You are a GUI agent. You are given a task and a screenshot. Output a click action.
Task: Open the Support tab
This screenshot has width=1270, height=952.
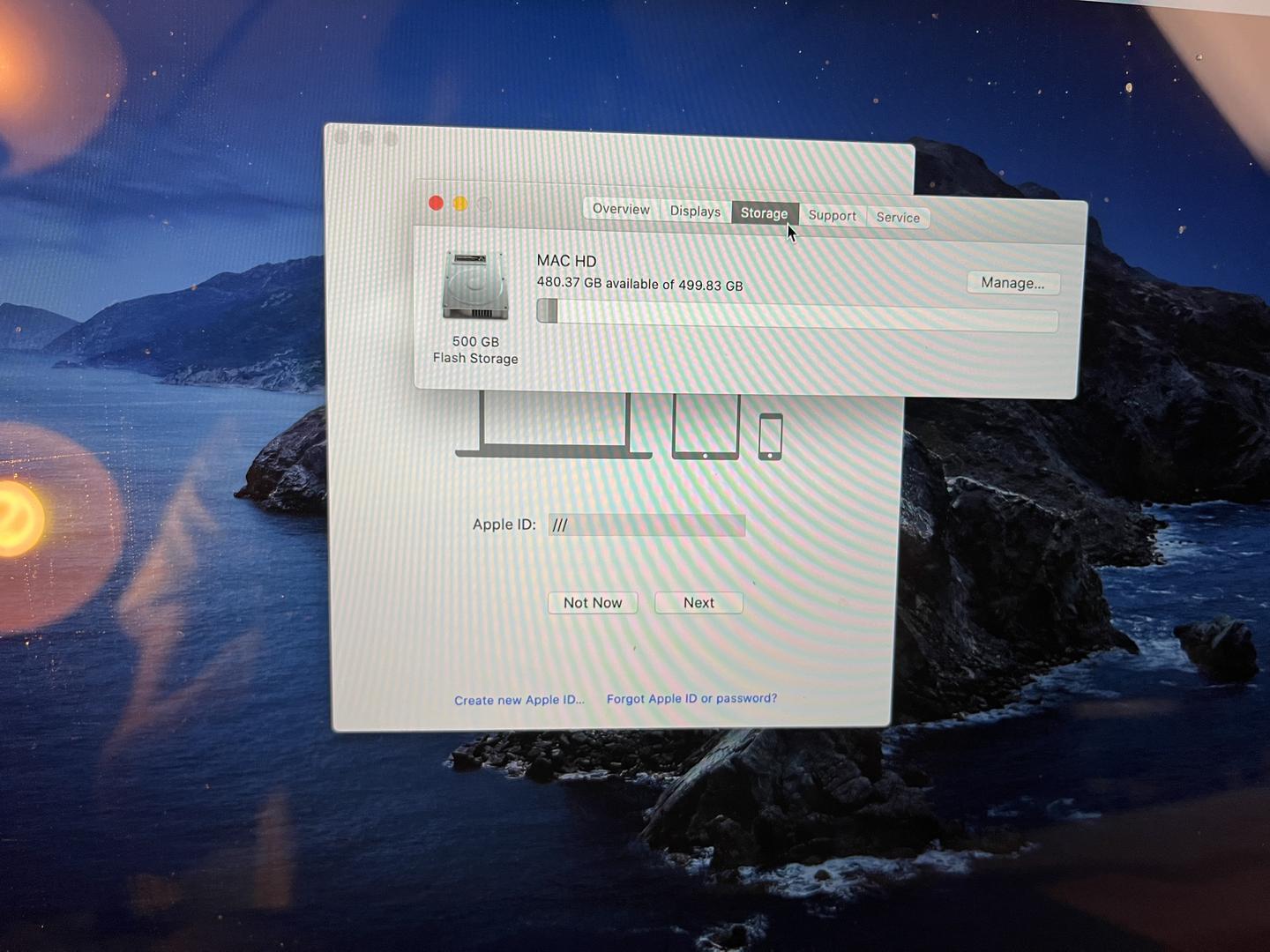(x=832, y=216)
